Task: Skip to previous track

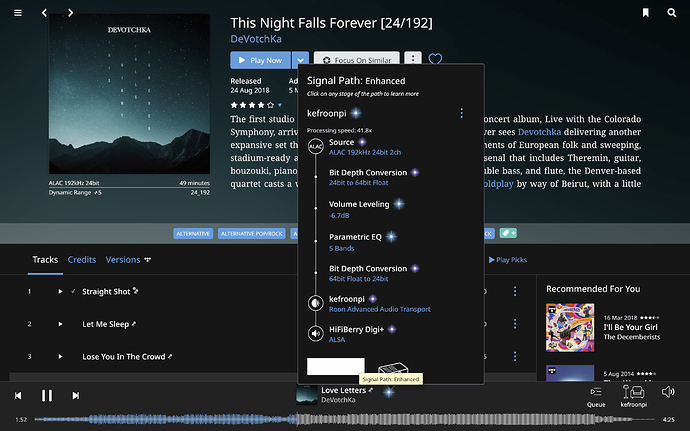Action: click(18, 395)
